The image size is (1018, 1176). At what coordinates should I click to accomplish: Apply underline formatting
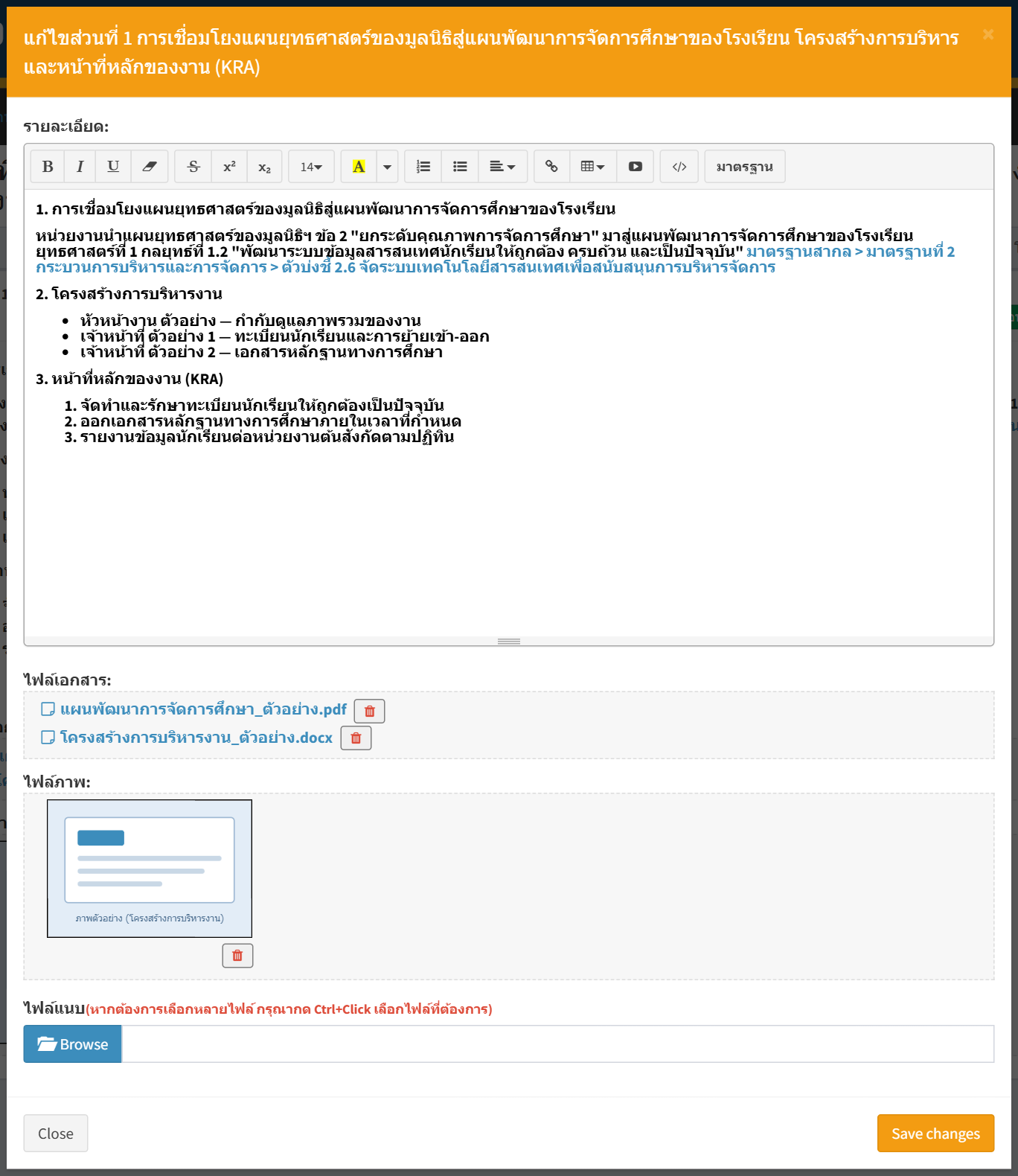tap(113, 167)
